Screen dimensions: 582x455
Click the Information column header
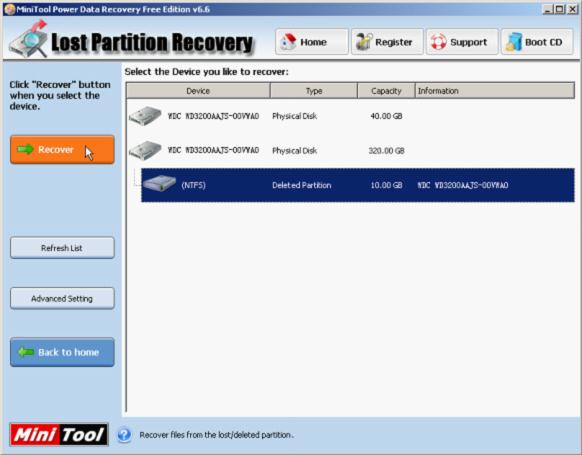[495, 91]
